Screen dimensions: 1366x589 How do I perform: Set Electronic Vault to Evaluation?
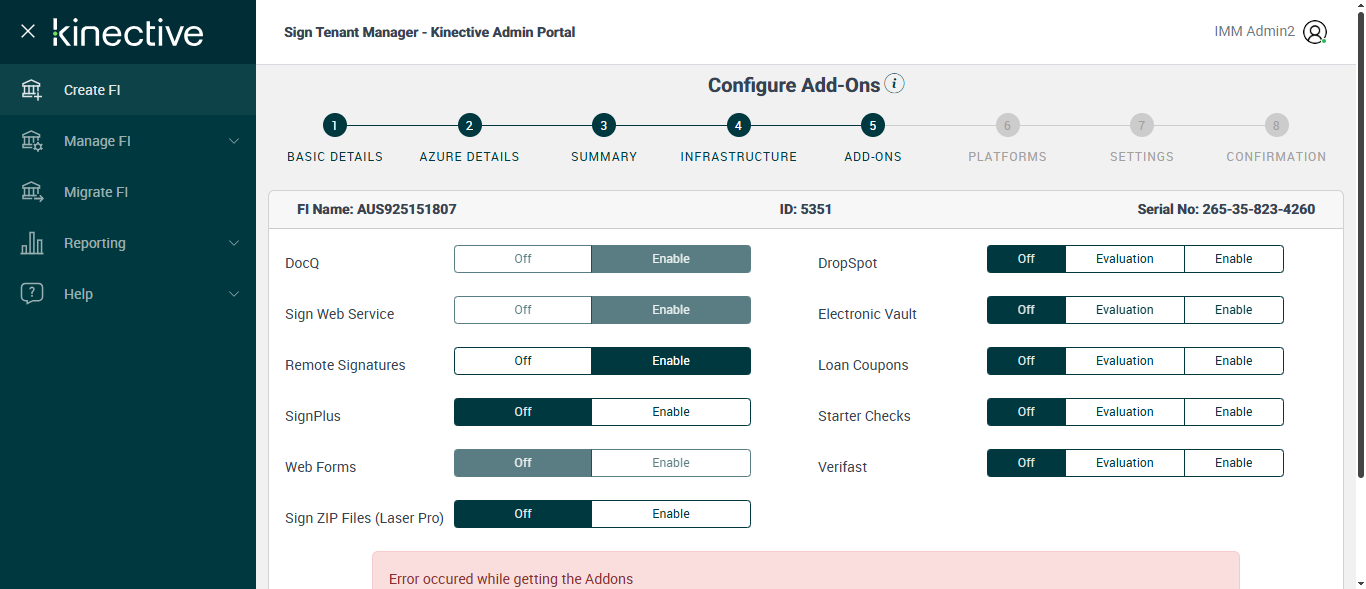click(1125, 310)
